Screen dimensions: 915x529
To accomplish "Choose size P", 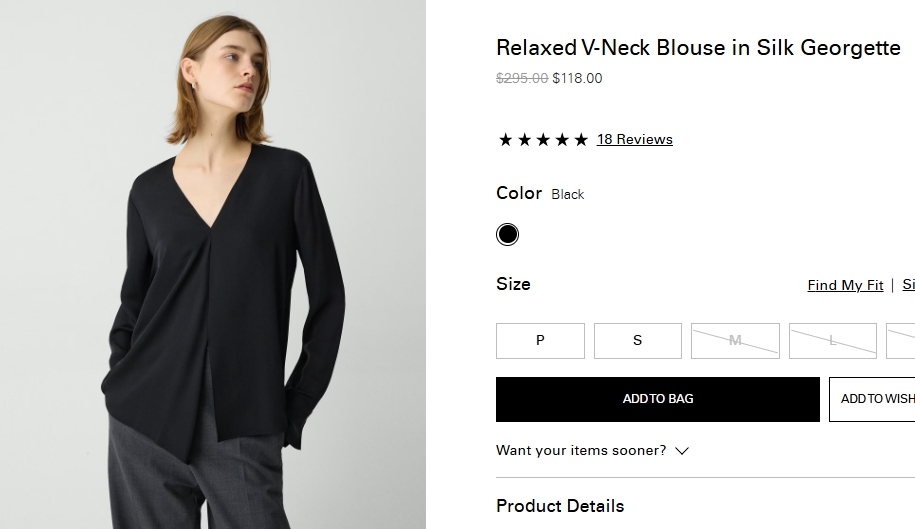I will coord(540,341).
